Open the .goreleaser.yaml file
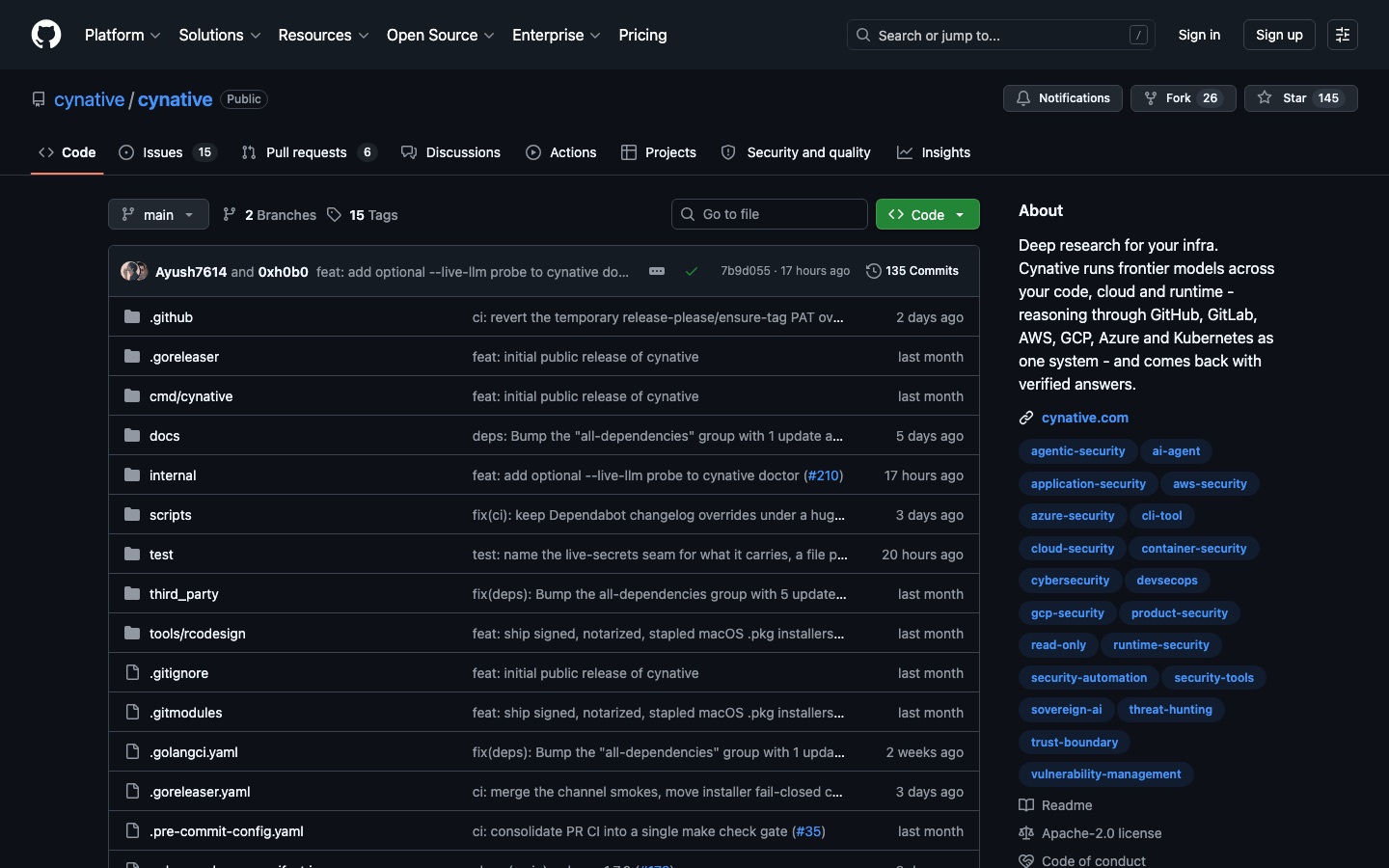Screen dimensions: 1389x868 (200, 792)
